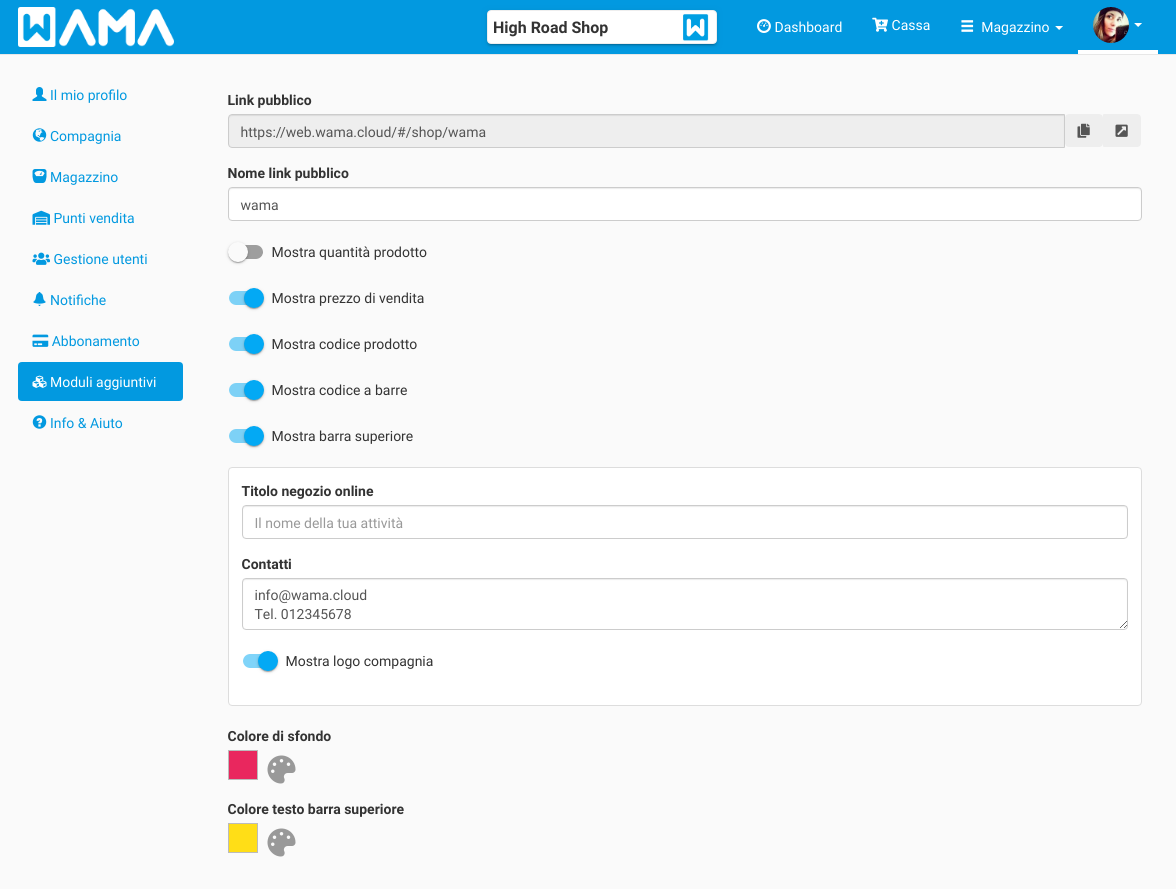
Task: Select Moduli aggiuntivi in sidebar
Action: click(x=100, y=382)
